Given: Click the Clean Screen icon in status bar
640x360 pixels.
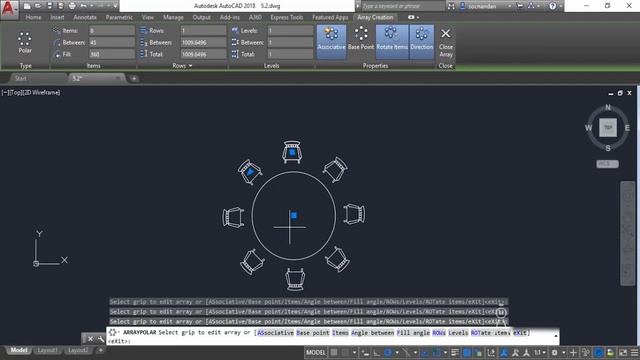Looking at the screenshot, I should [623, 352].
